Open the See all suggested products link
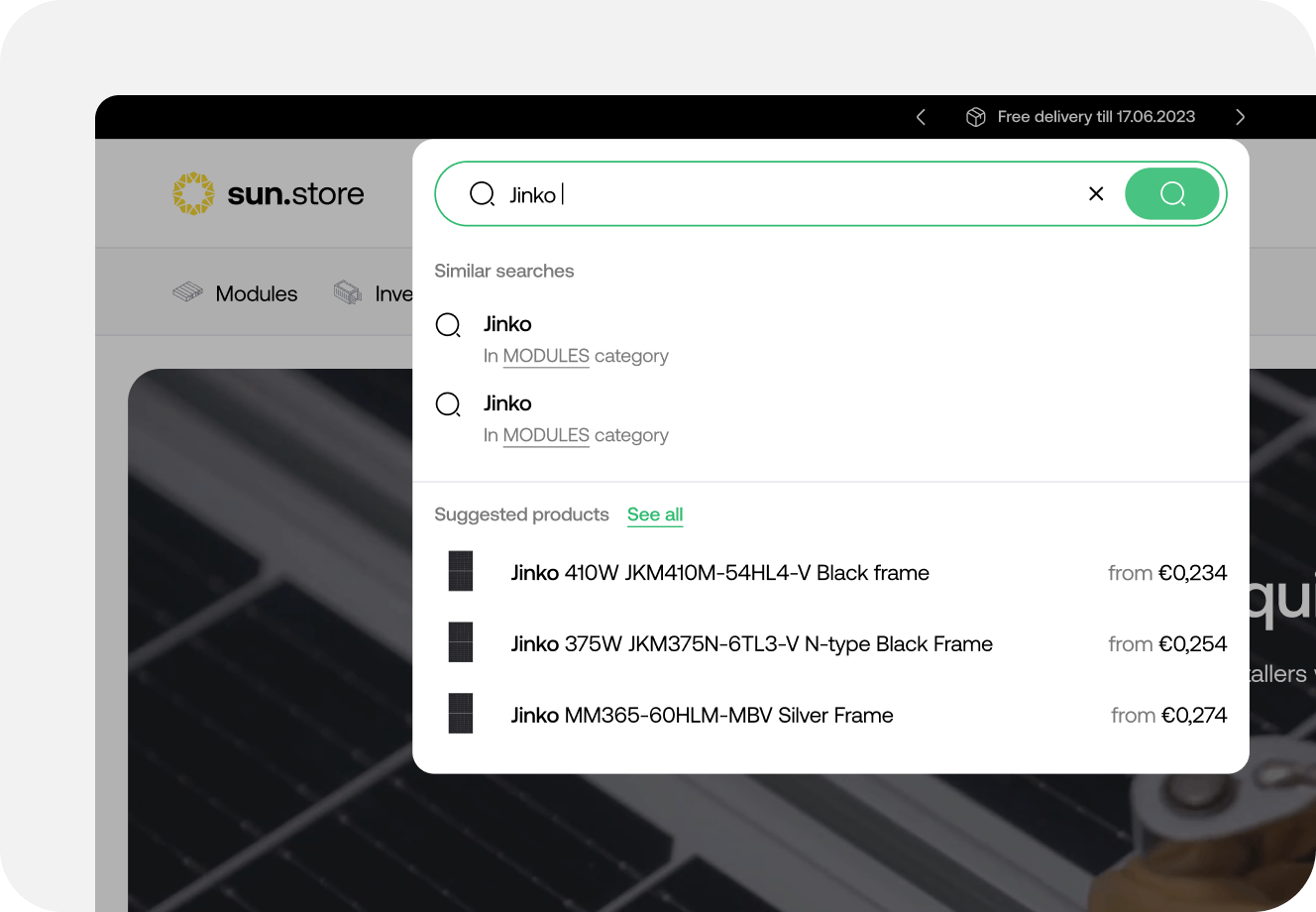 (x=655, y=514)
